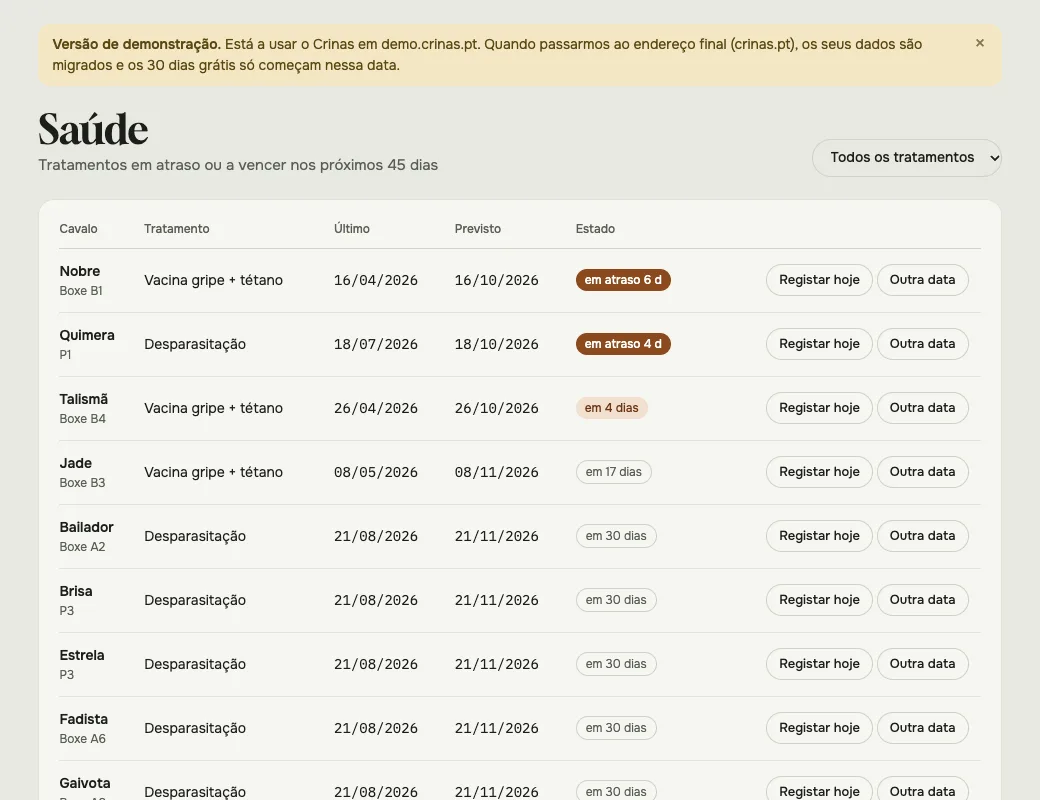Click the last date '08/05/2026'

[376, 473]
